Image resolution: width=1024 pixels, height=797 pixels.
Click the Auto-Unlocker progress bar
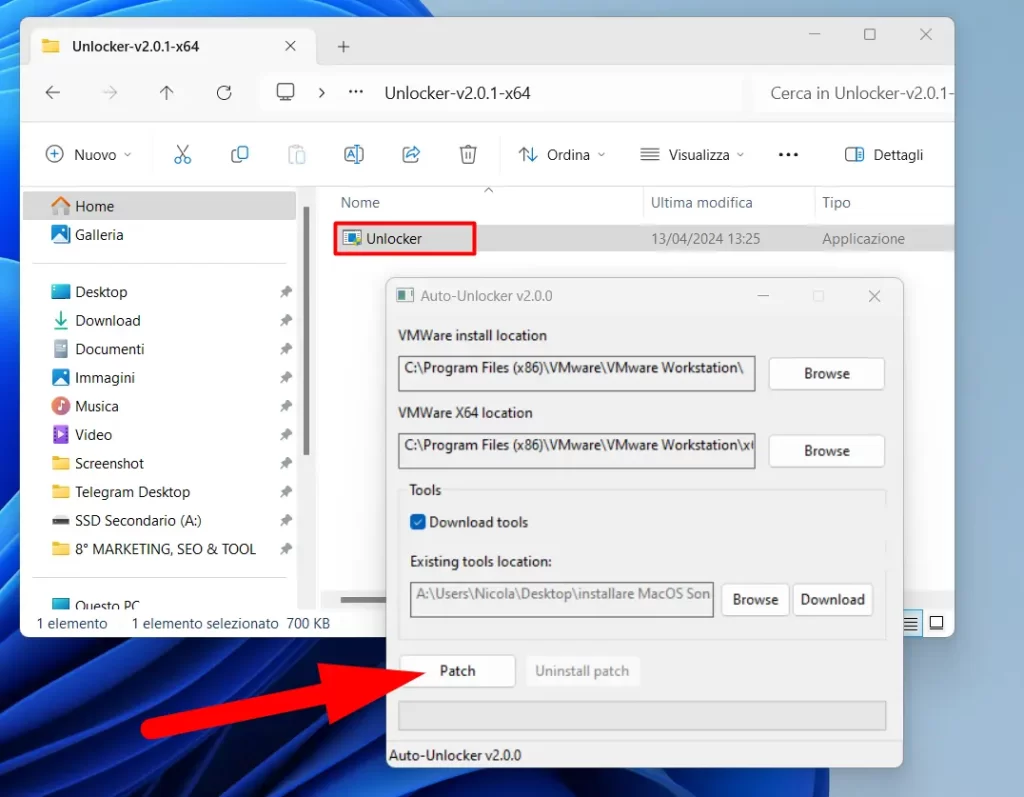[x=642, y=715]
